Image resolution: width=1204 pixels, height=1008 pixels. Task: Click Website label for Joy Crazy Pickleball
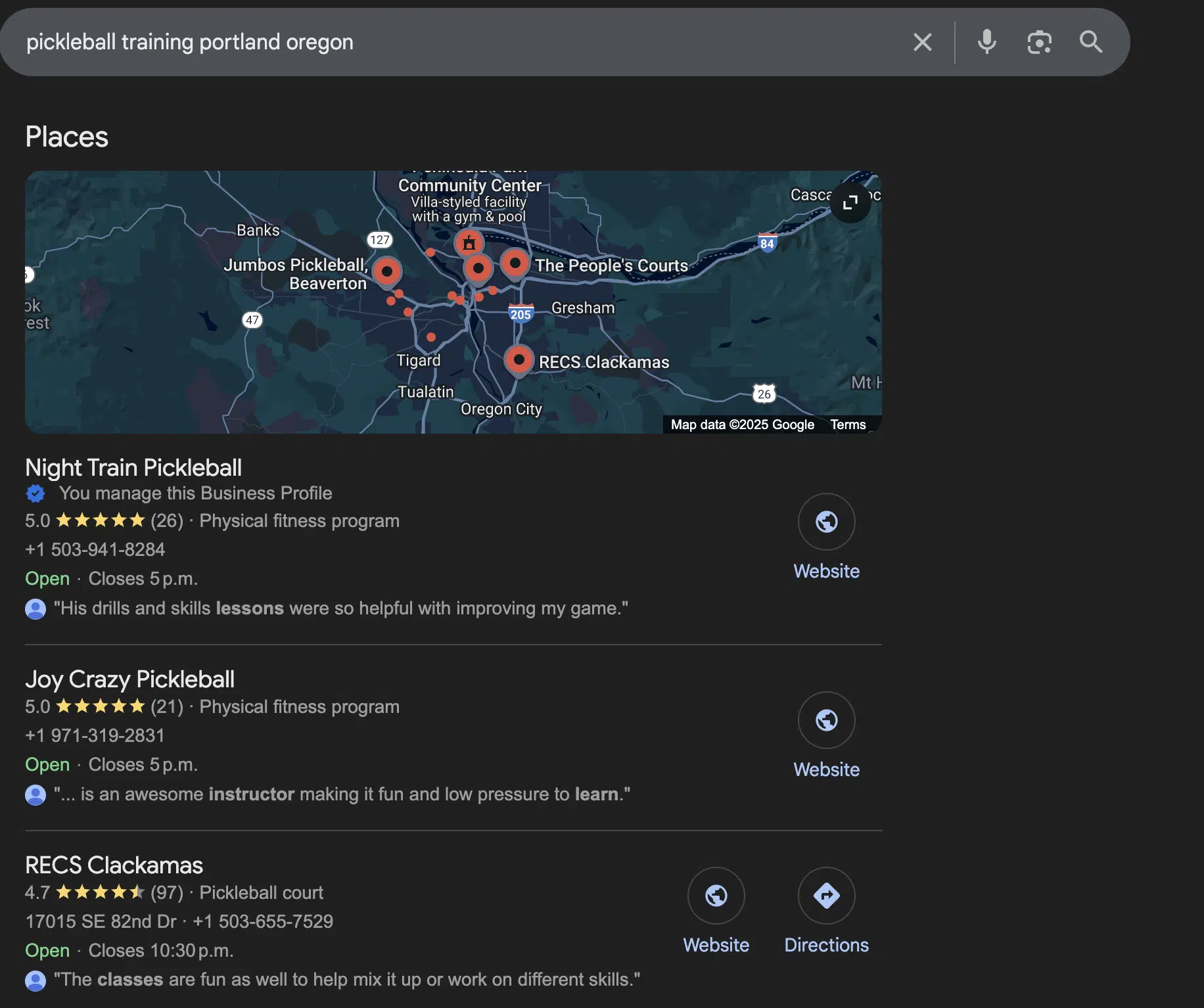click(x=826, y=769)
